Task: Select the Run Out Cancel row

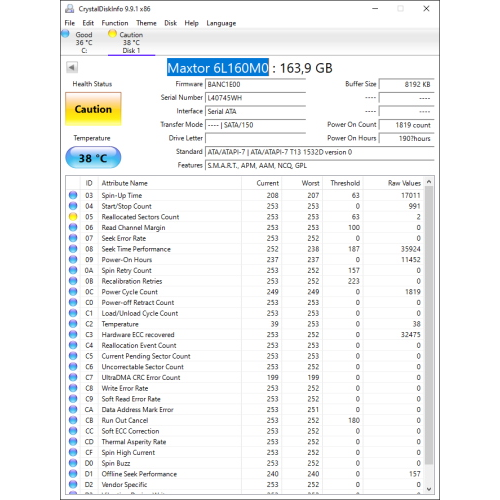Action: [245, 420]
